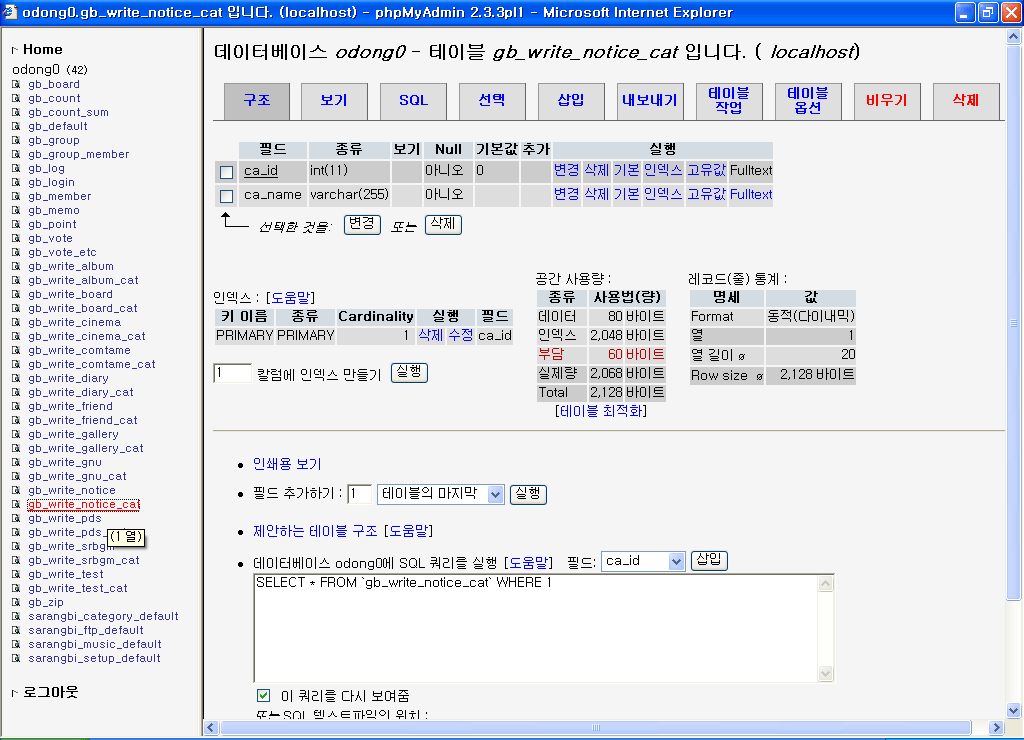Screen dimensions: 1024x740
Task: Click the browse icon beside gb_board
Action: point(16,85)
